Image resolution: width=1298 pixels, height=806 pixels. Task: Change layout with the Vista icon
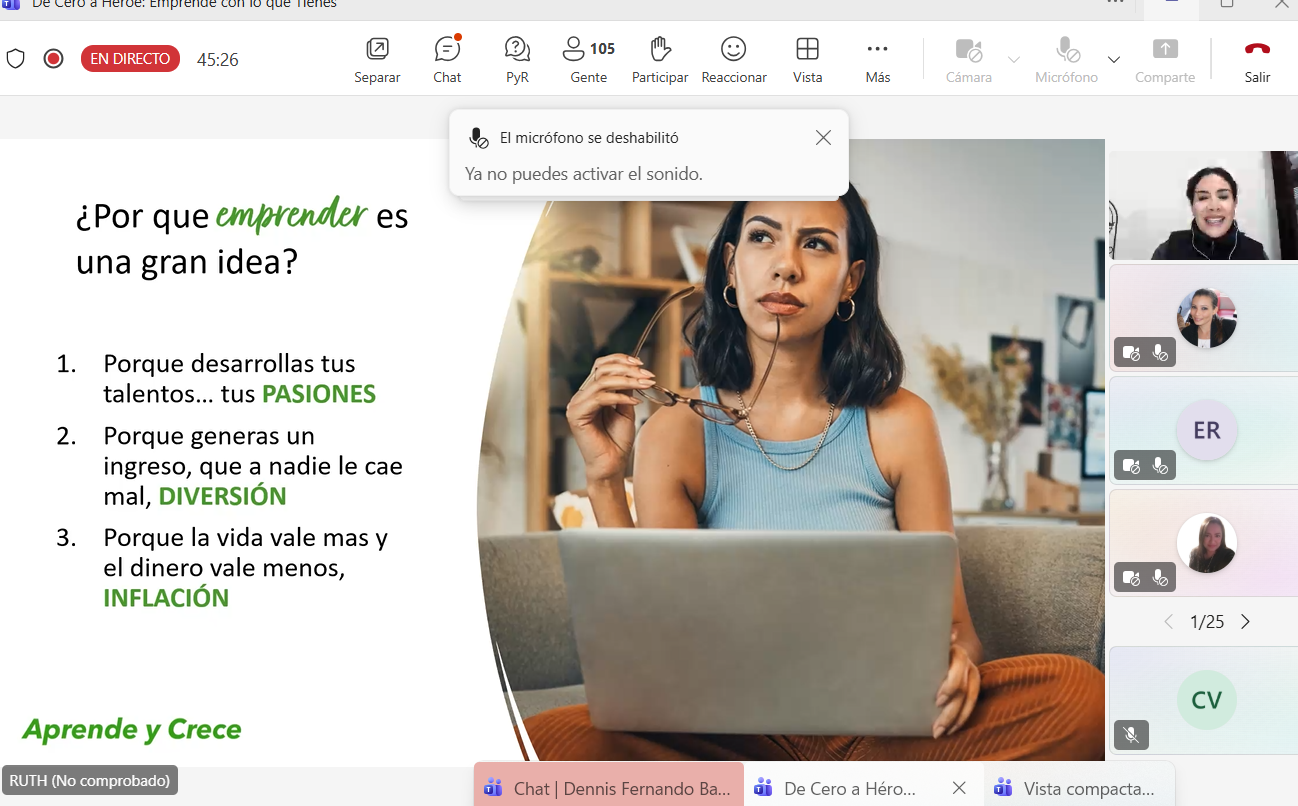807,59
